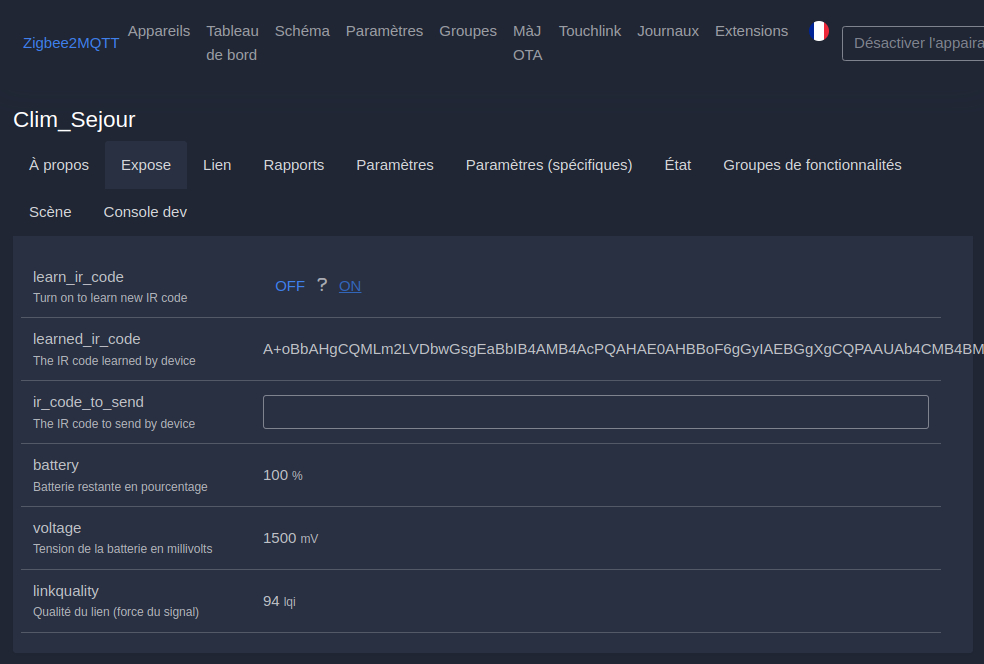Open the top navigation Paramètres page
Viewport: 984px width, 664px height.
(384, 31)
